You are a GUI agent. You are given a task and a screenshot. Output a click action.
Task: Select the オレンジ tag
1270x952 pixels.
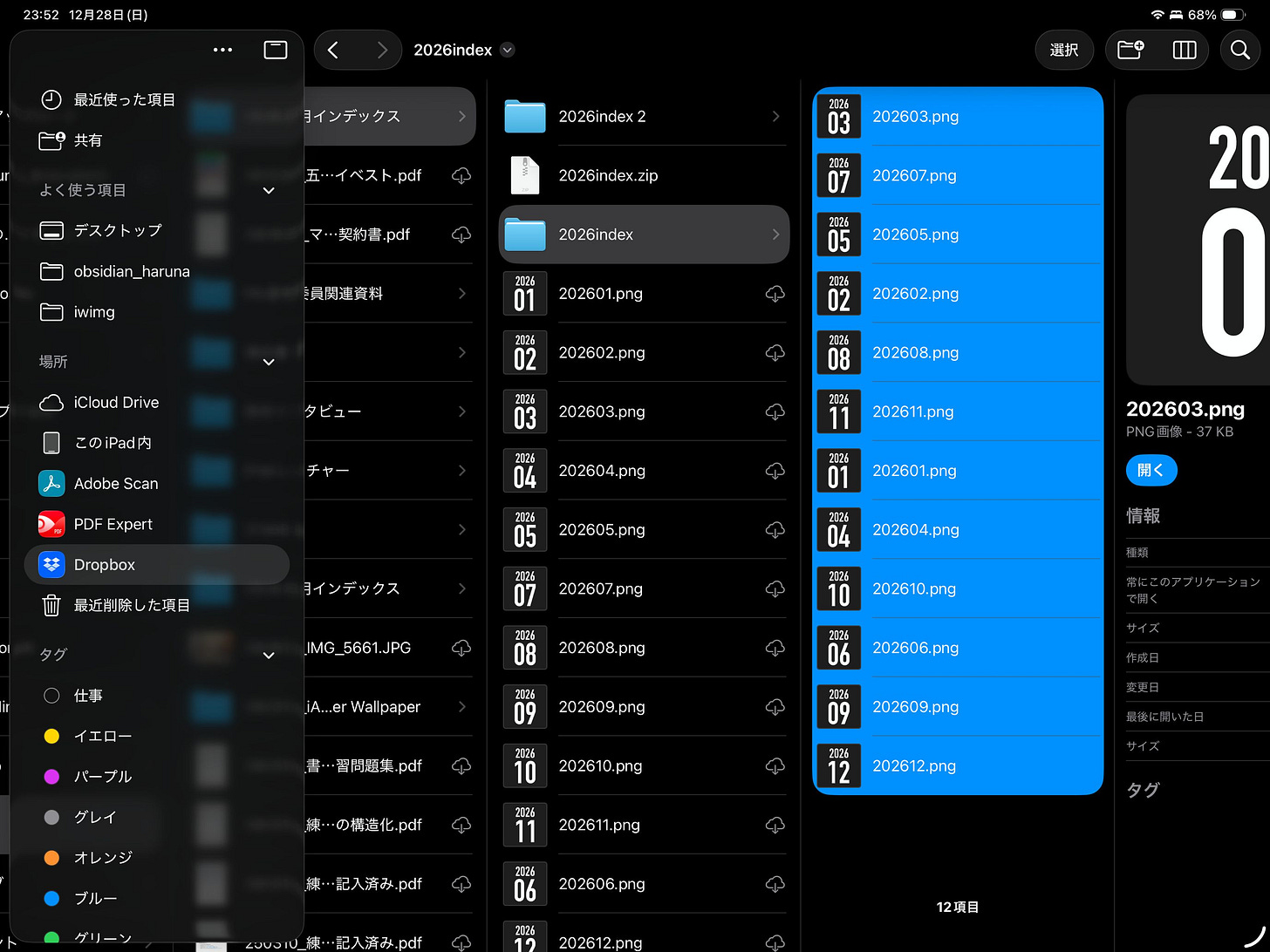(x=157, y=857)
